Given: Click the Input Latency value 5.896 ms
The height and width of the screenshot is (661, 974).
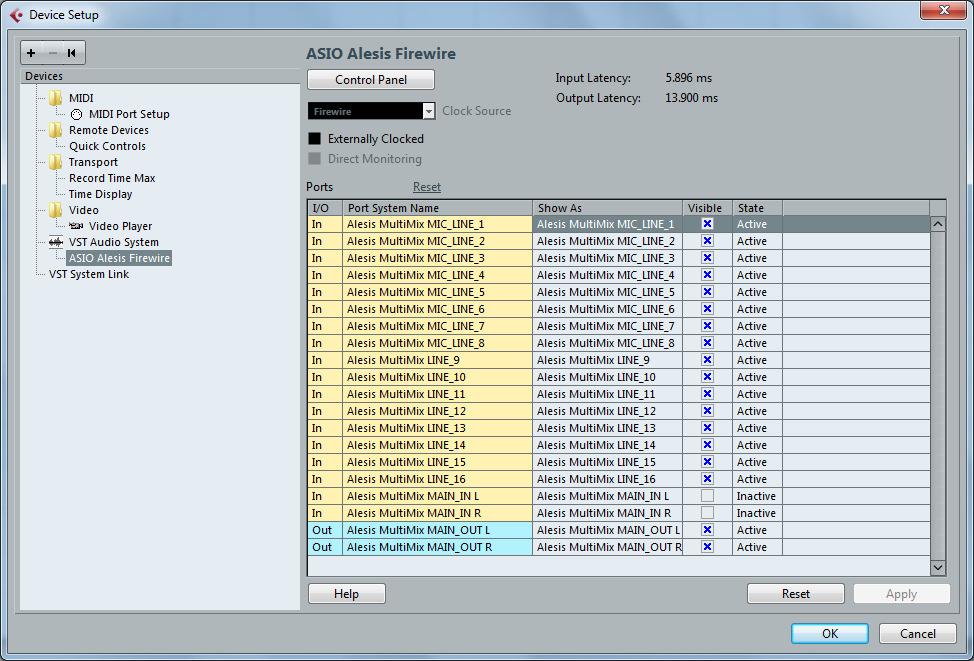Looking at the screenshot, I should point(688,78).
